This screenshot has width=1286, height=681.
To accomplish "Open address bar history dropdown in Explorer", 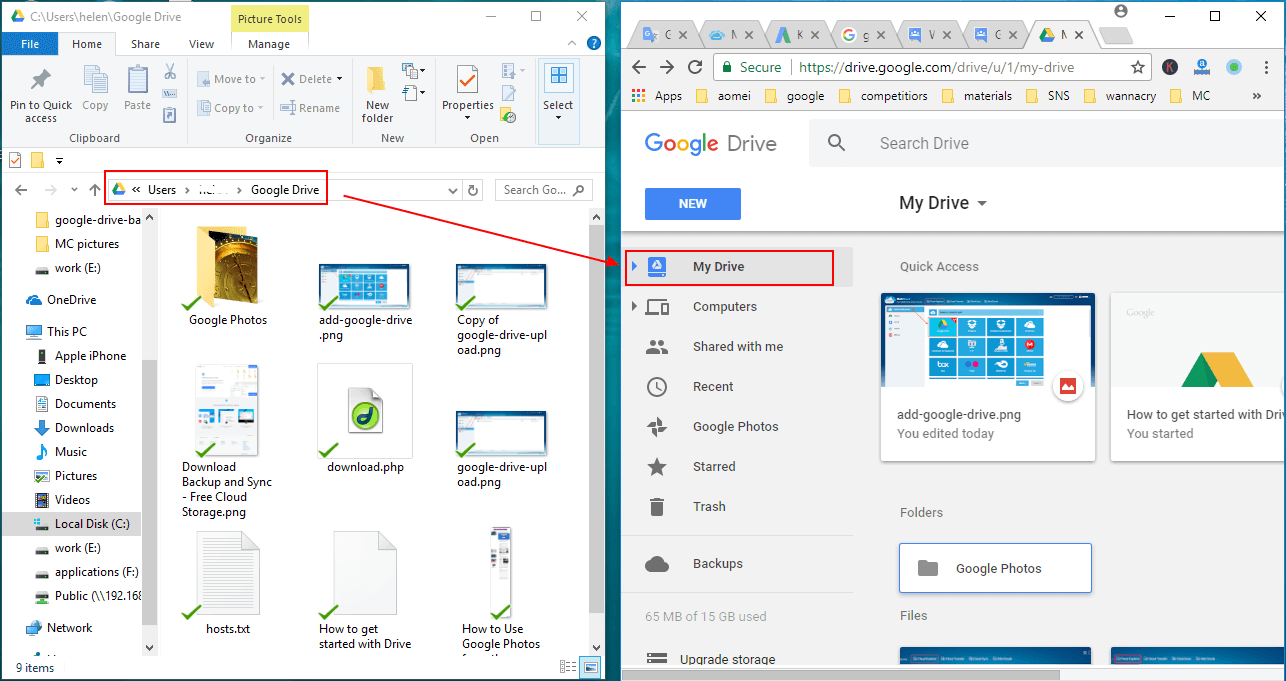I will coord(454,190).
